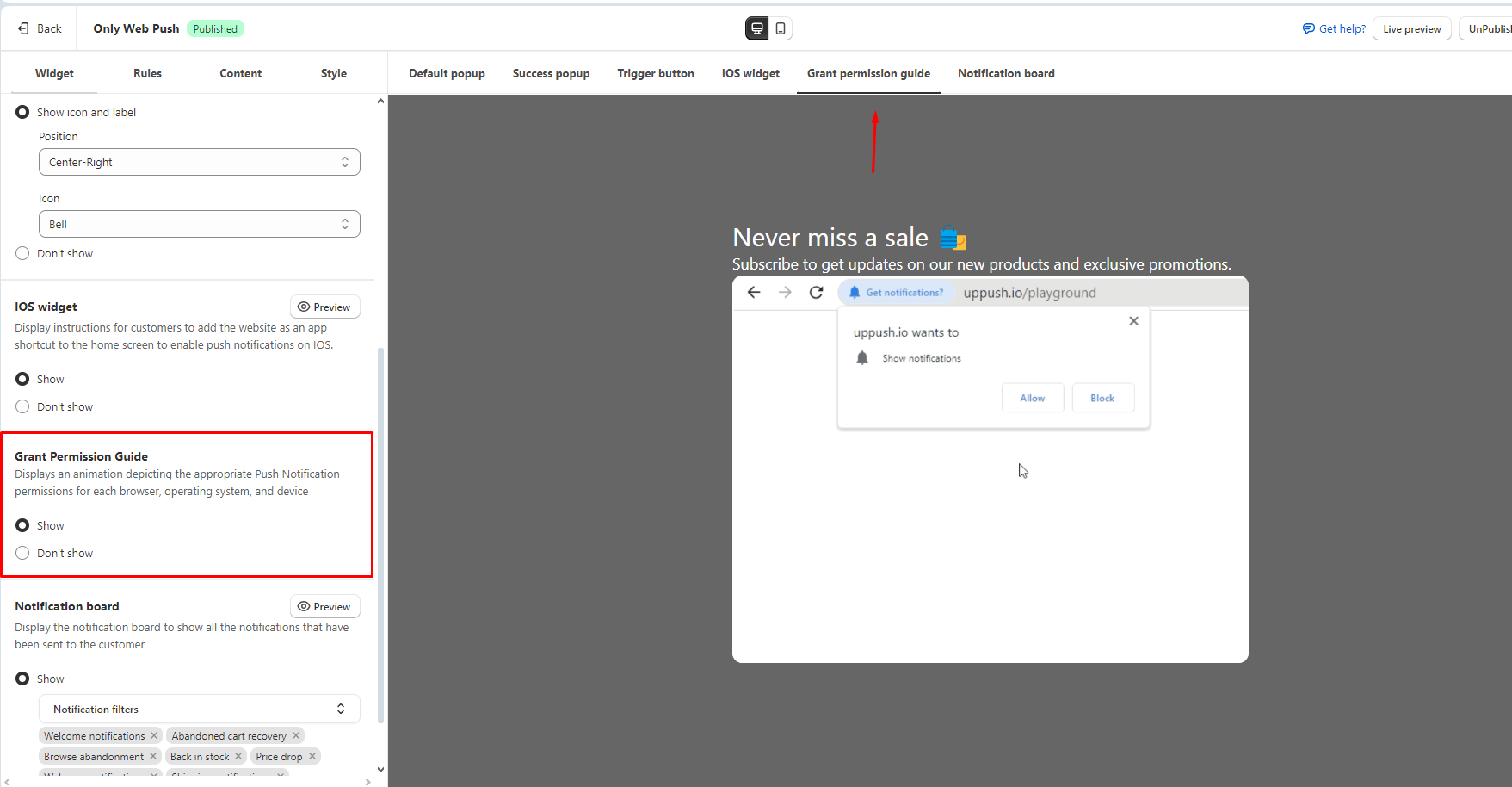The width and height of the screenshot is (1512, 787).
Task: Select Don't show for IOS widget
Action: tap(22, 406)
